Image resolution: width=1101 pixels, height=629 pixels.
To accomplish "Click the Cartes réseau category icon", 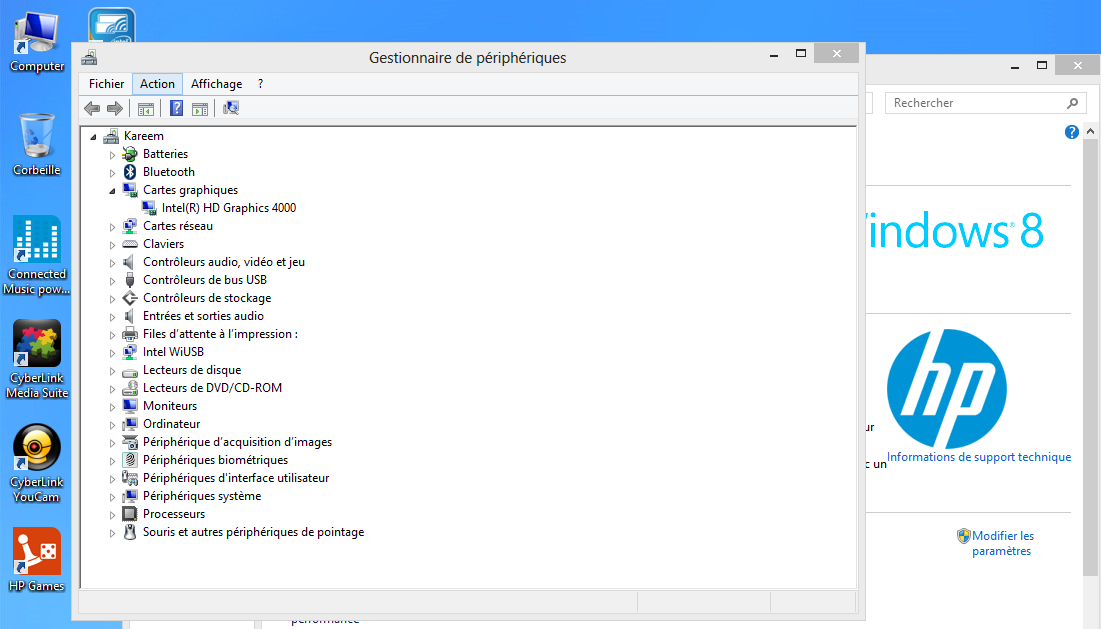I will click(x=130, y=226).
